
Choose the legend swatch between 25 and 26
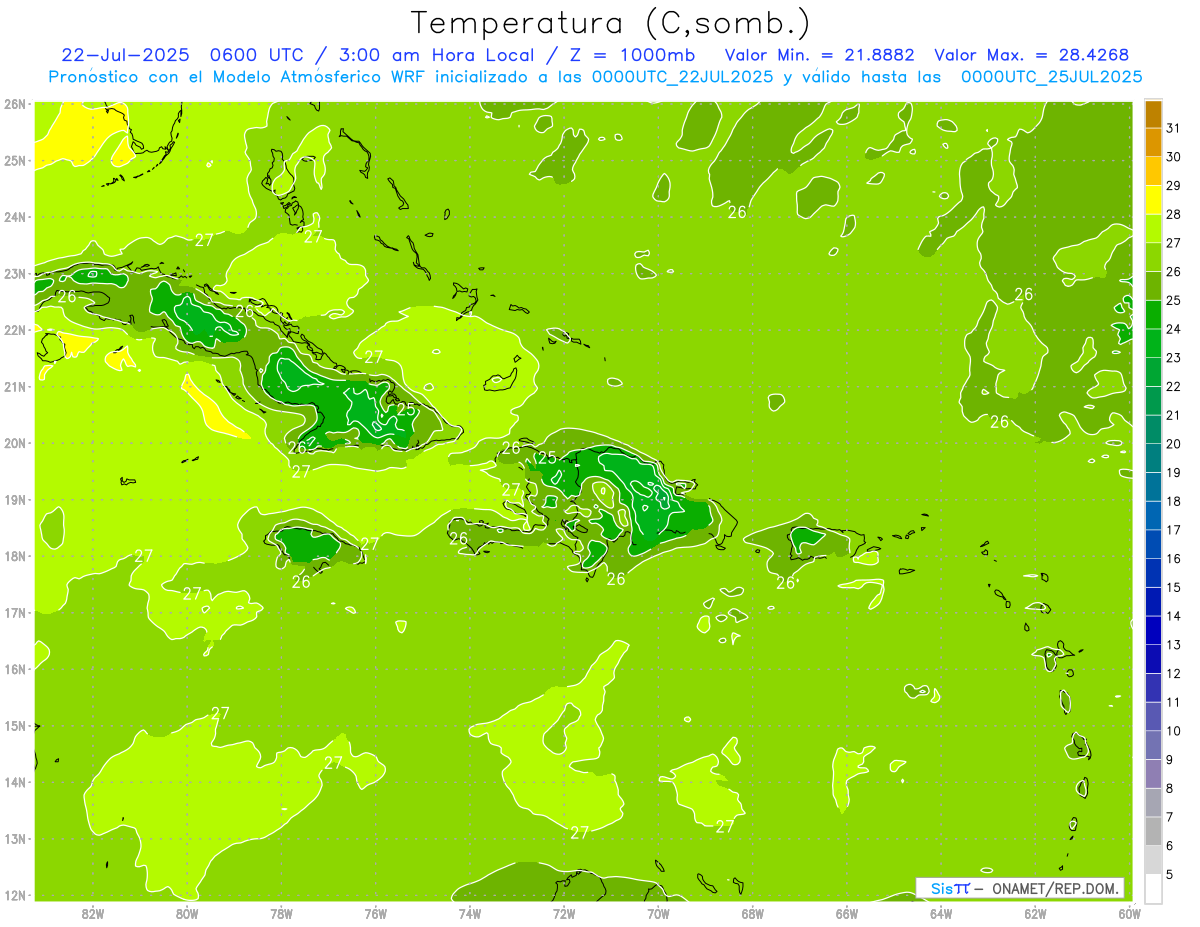tap(1153, 286)
